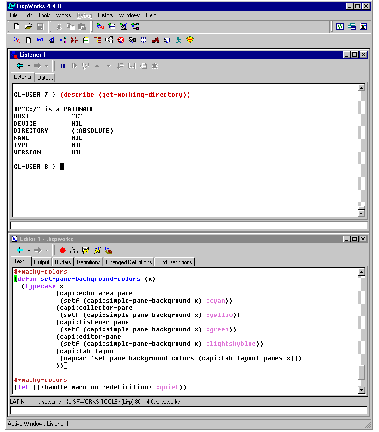Switch to the Changed Definitions tab in Editor
Viewport: 379px width, 432px height.
(x=128, y=262)
